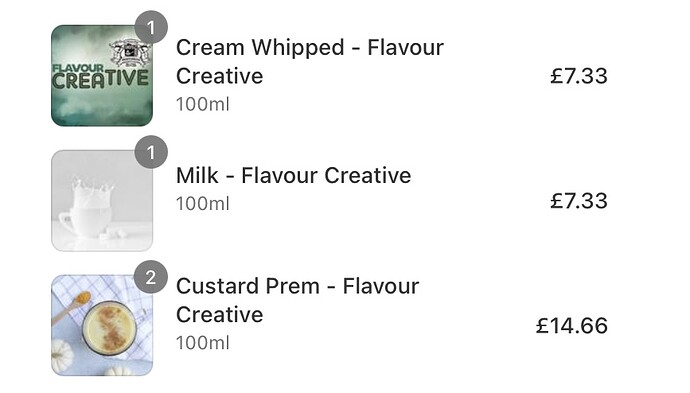Click the small pumpkin in custard thumbnail

tap(62, 355)
